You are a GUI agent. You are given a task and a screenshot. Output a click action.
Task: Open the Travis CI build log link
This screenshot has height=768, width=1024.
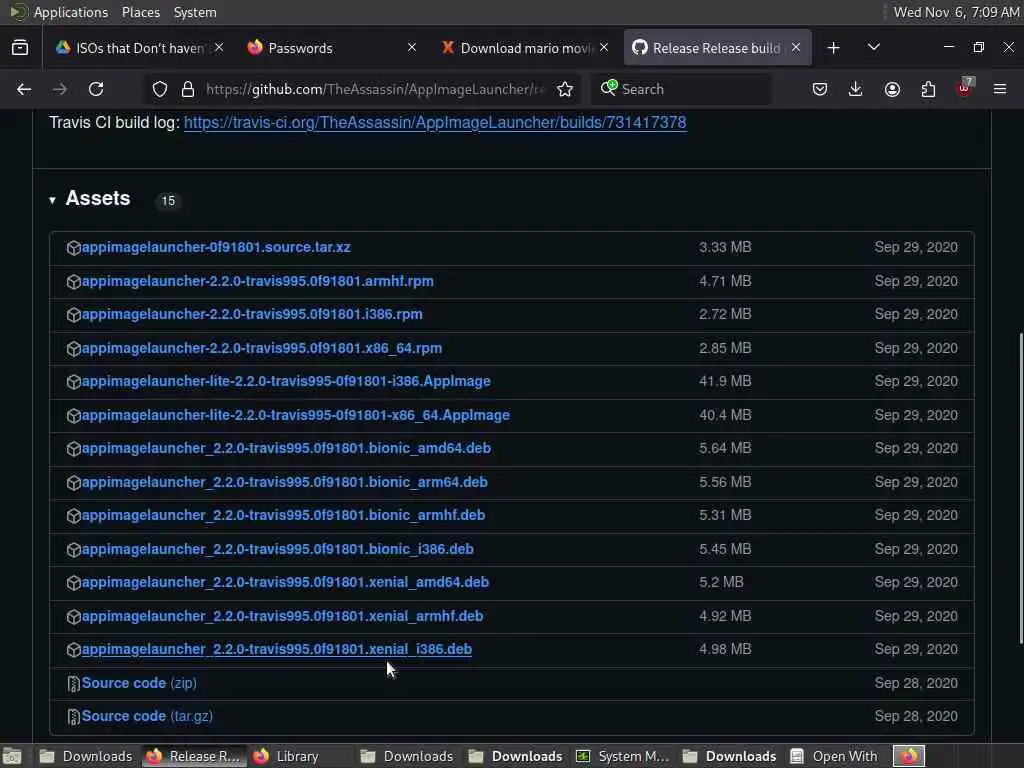pos(435,123)
